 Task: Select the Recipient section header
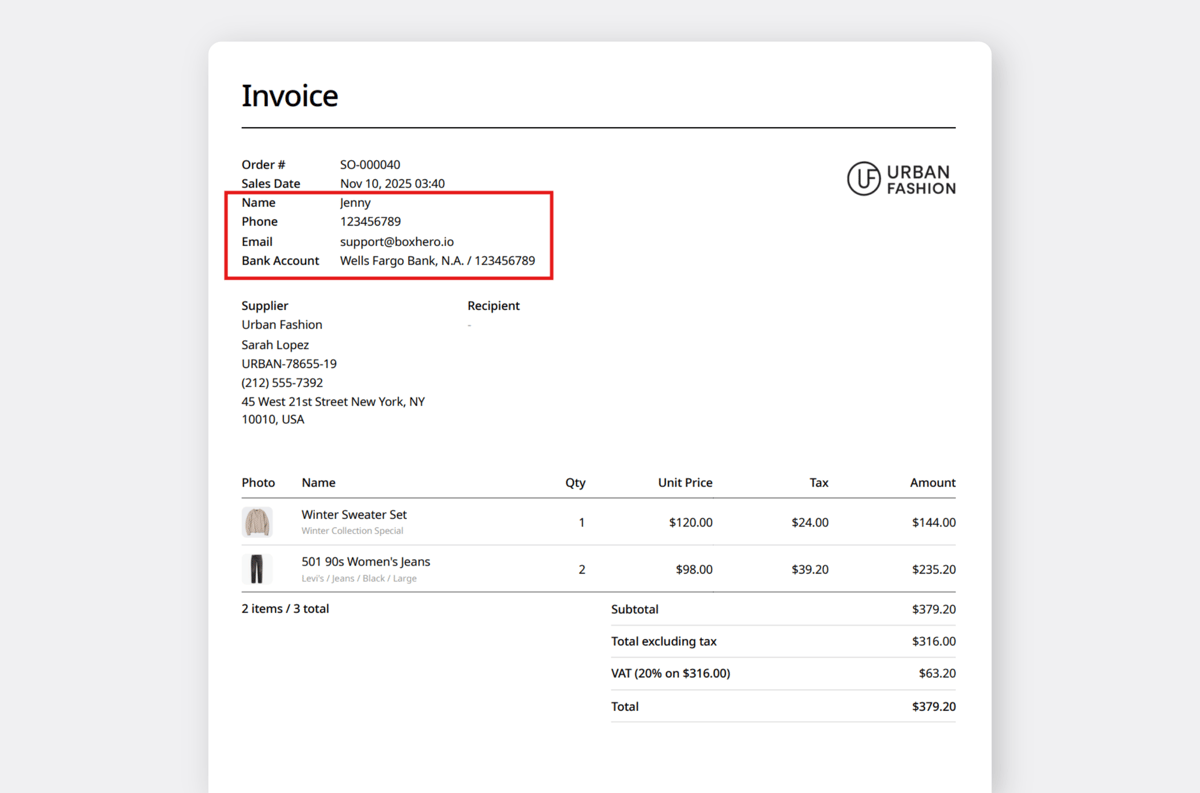point(493,305)
